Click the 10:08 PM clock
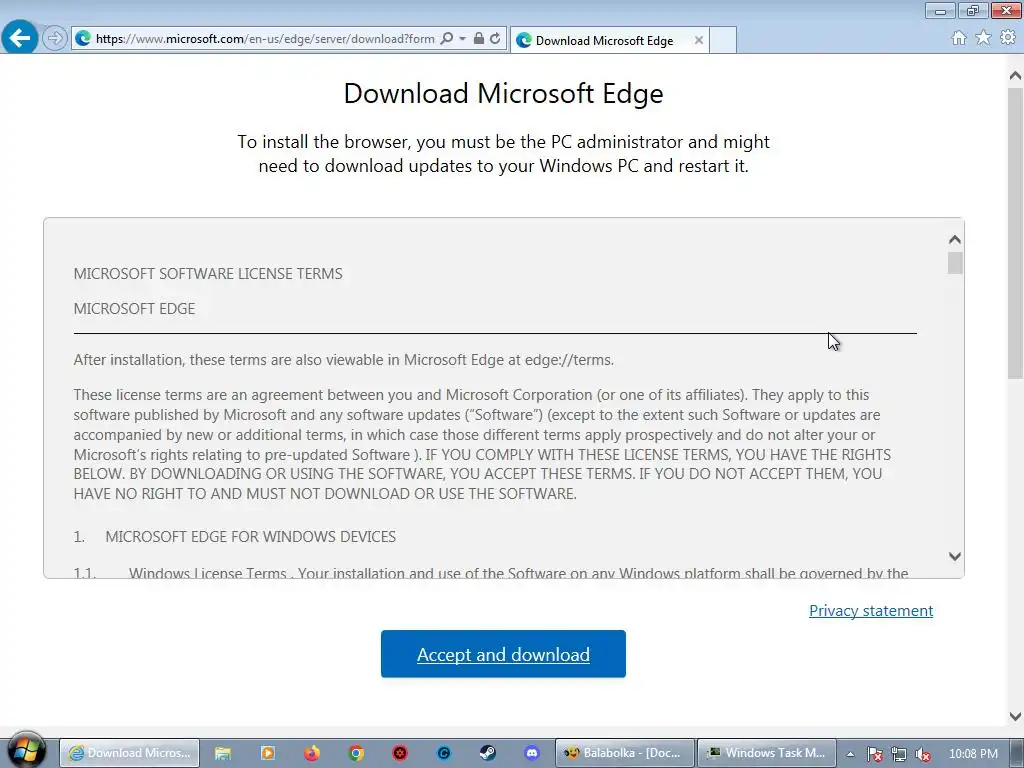 973,754
